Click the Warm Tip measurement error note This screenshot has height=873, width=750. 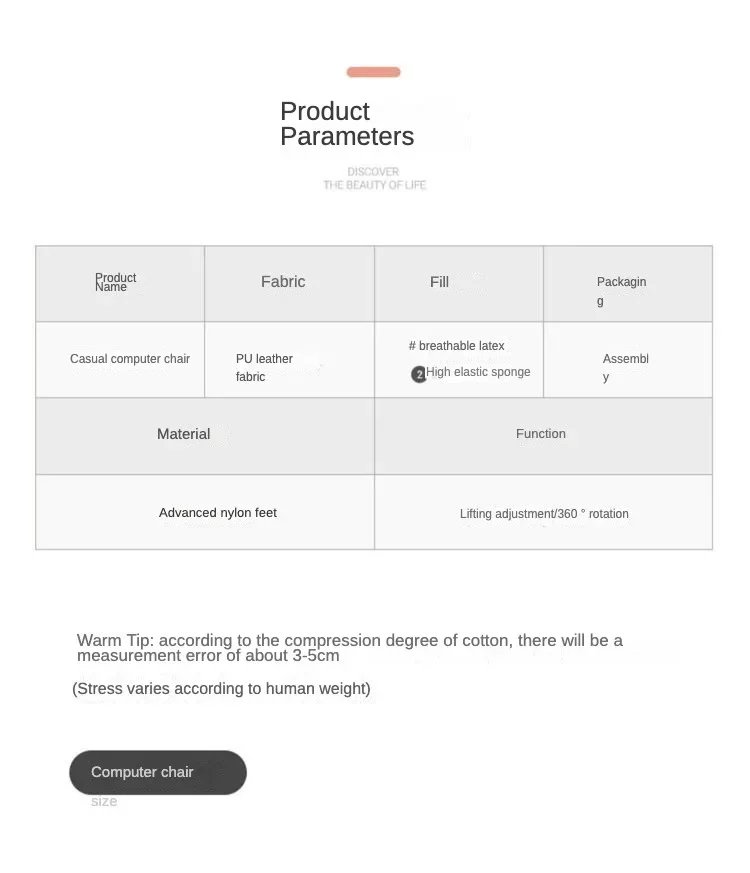tap(349, 648)
